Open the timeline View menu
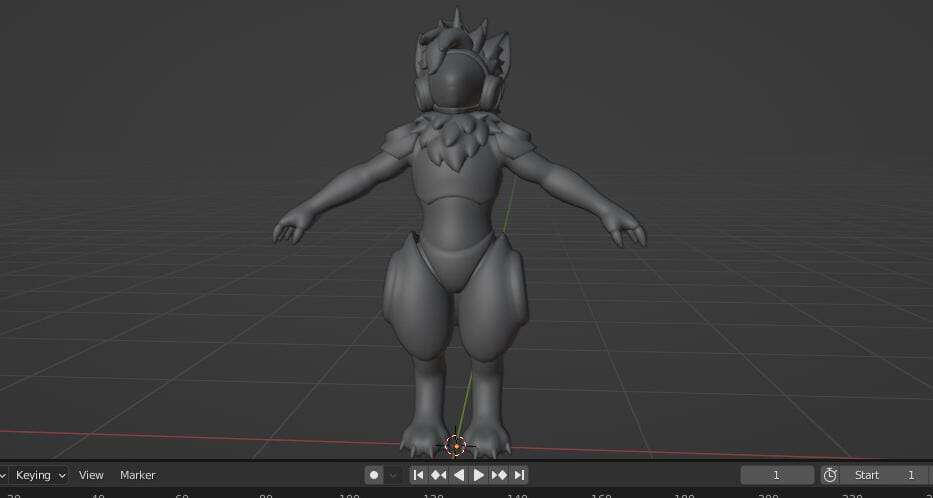Viewport: 933px width, 498px height. click(91, 475)
